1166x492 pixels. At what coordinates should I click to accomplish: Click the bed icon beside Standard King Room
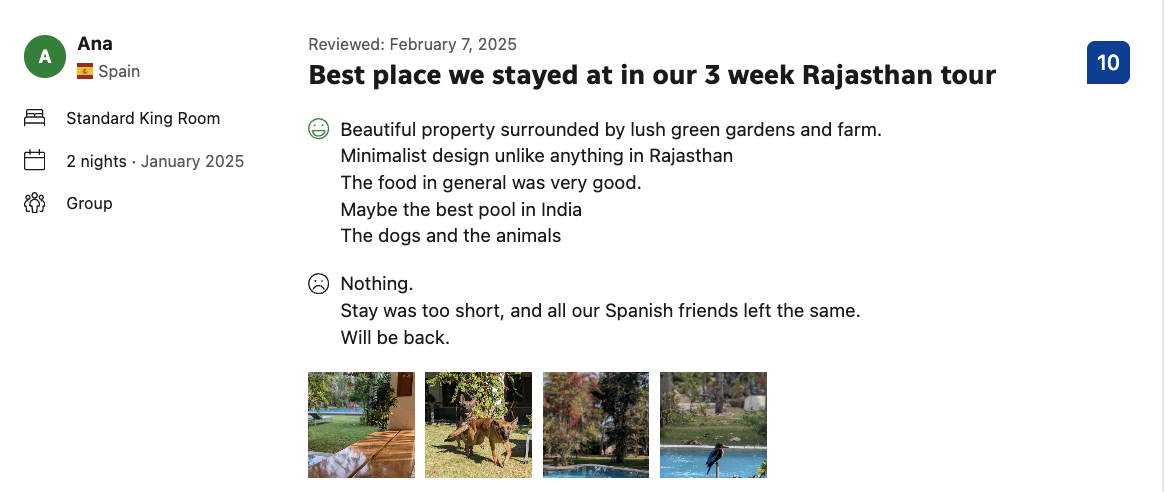35,118
